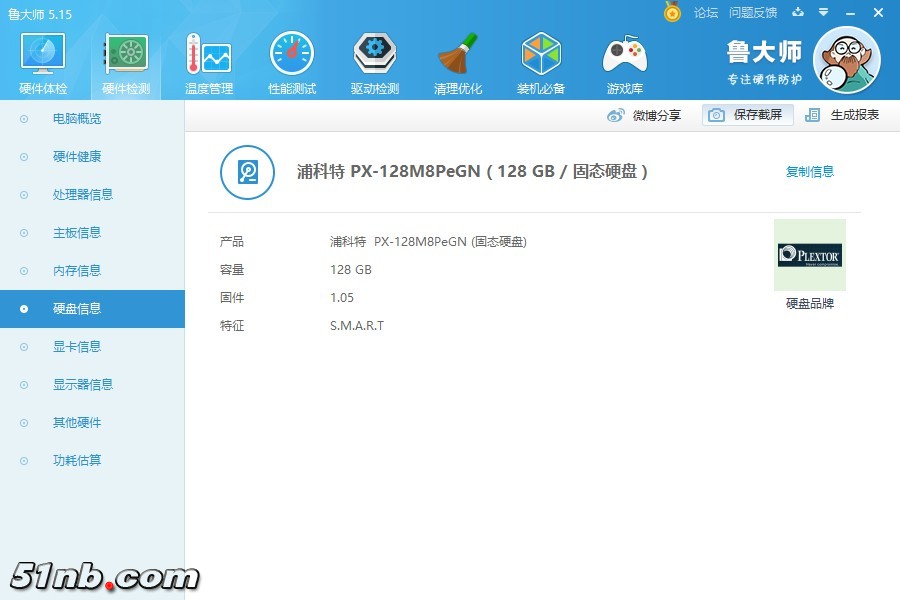
Task: Select 处理器信息 in the sidebar
Action: coord(83,195)
